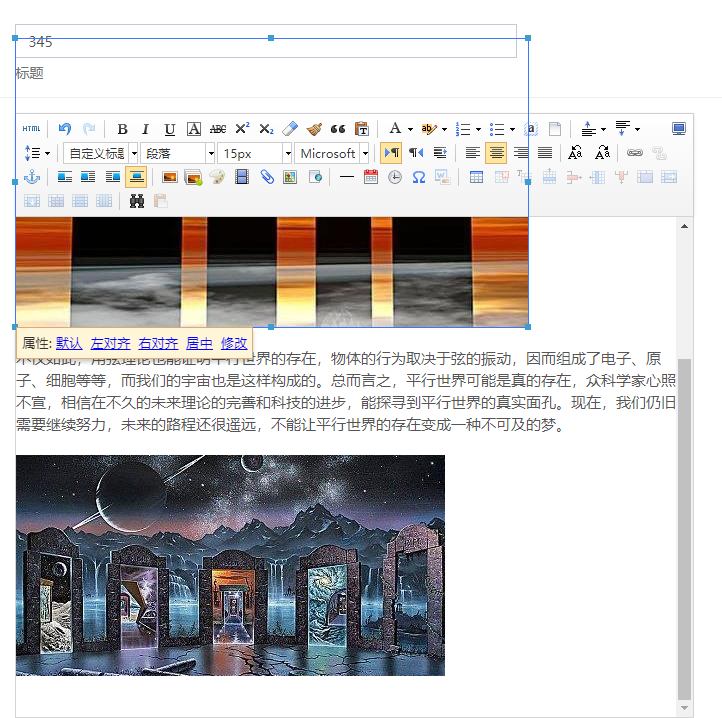This screenshot has height=718, width=722.
Task: Click 居中 in image properties popup
Action: (199, 343)
